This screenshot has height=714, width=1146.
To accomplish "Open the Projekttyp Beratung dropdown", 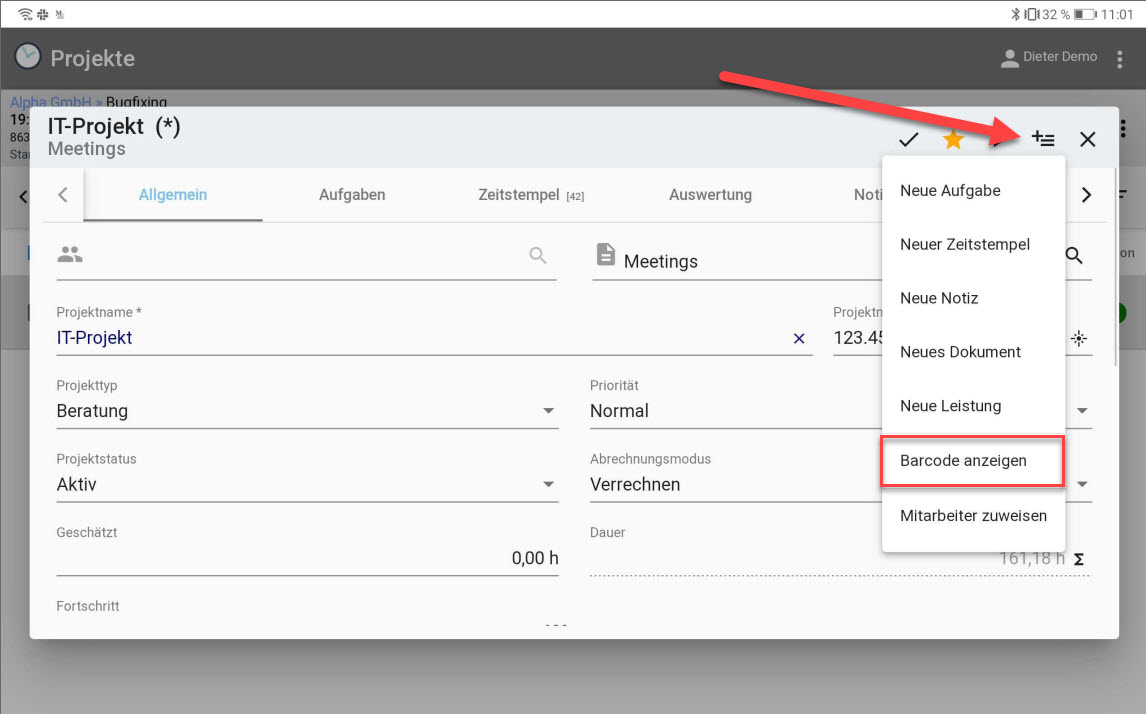I will click(x=307, y=411).
